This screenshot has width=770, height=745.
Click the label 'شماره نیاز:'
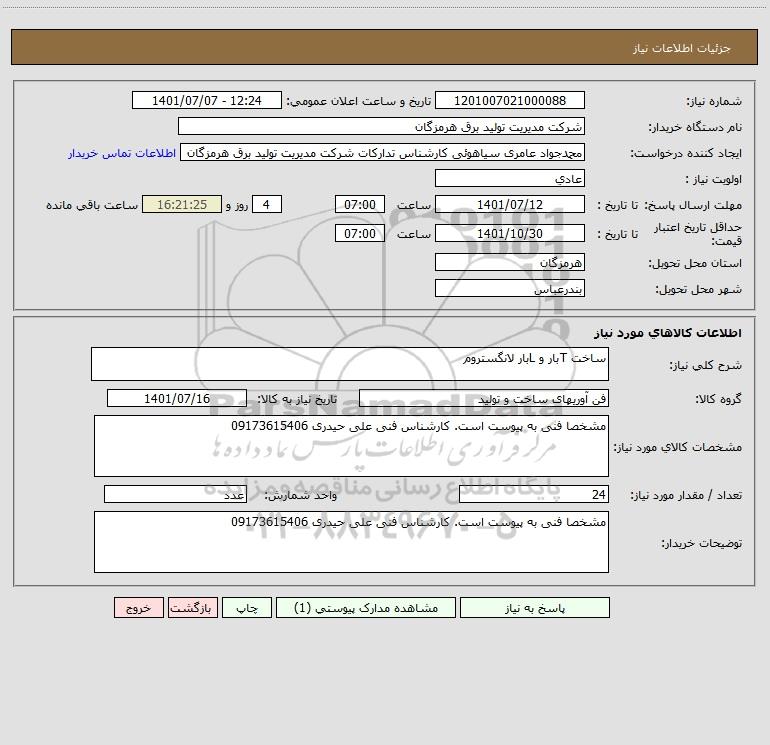(x=714, y=101)
